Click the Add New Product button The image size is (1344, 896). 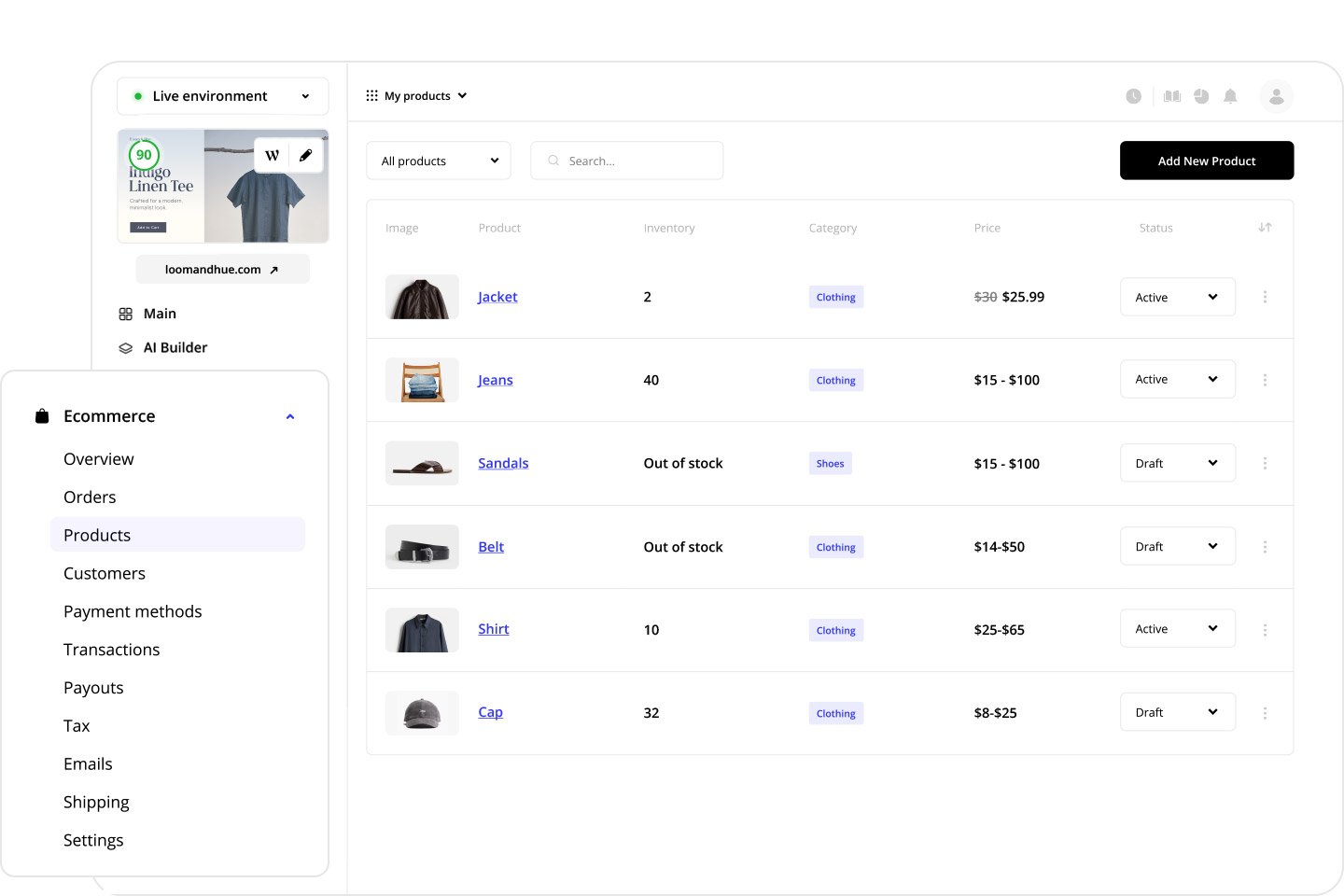click(1207, 161)
